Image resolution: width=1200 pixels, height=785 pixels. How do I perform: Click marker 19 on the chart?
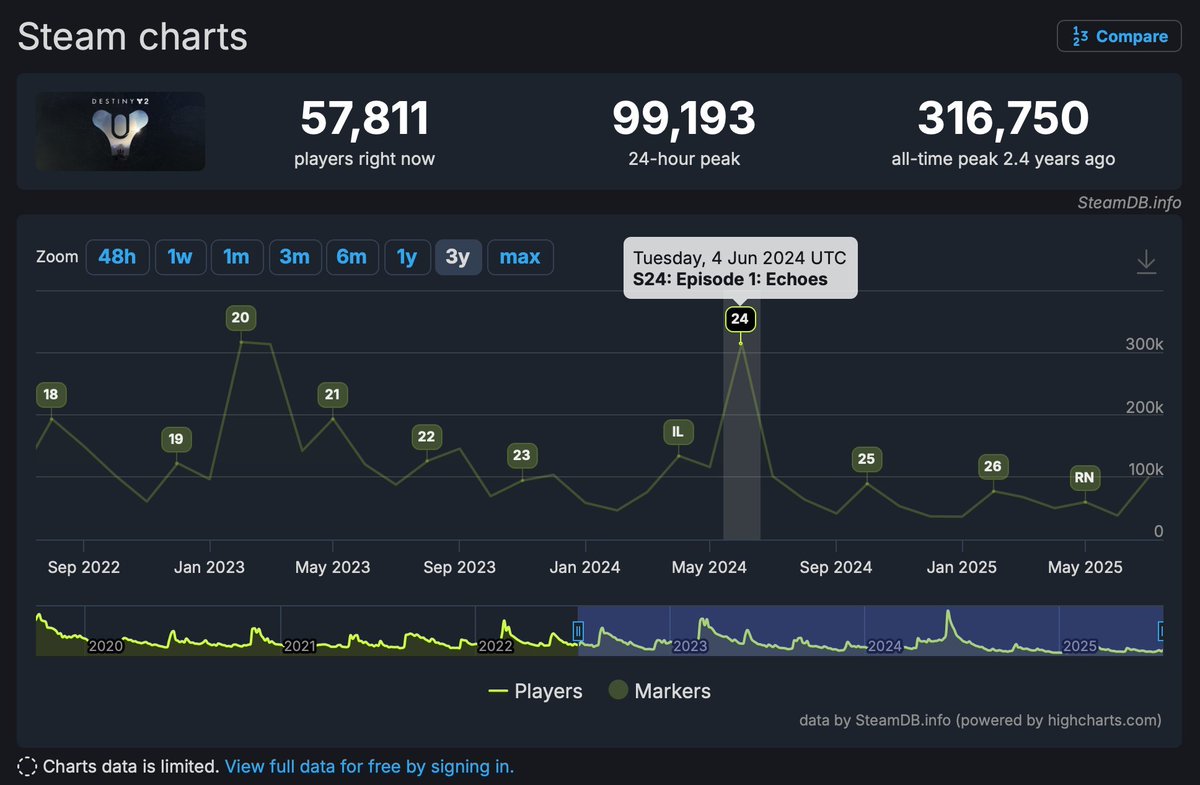tap(176, 439)
